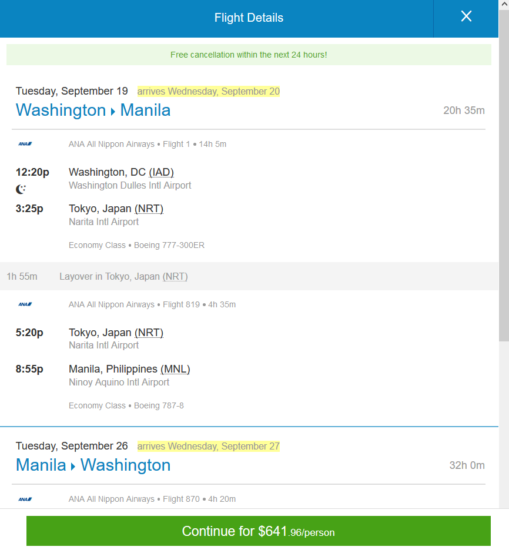Click the ANA logo for Flight 870
Viewport: 509px width, 550px height.
click(25, 499)
